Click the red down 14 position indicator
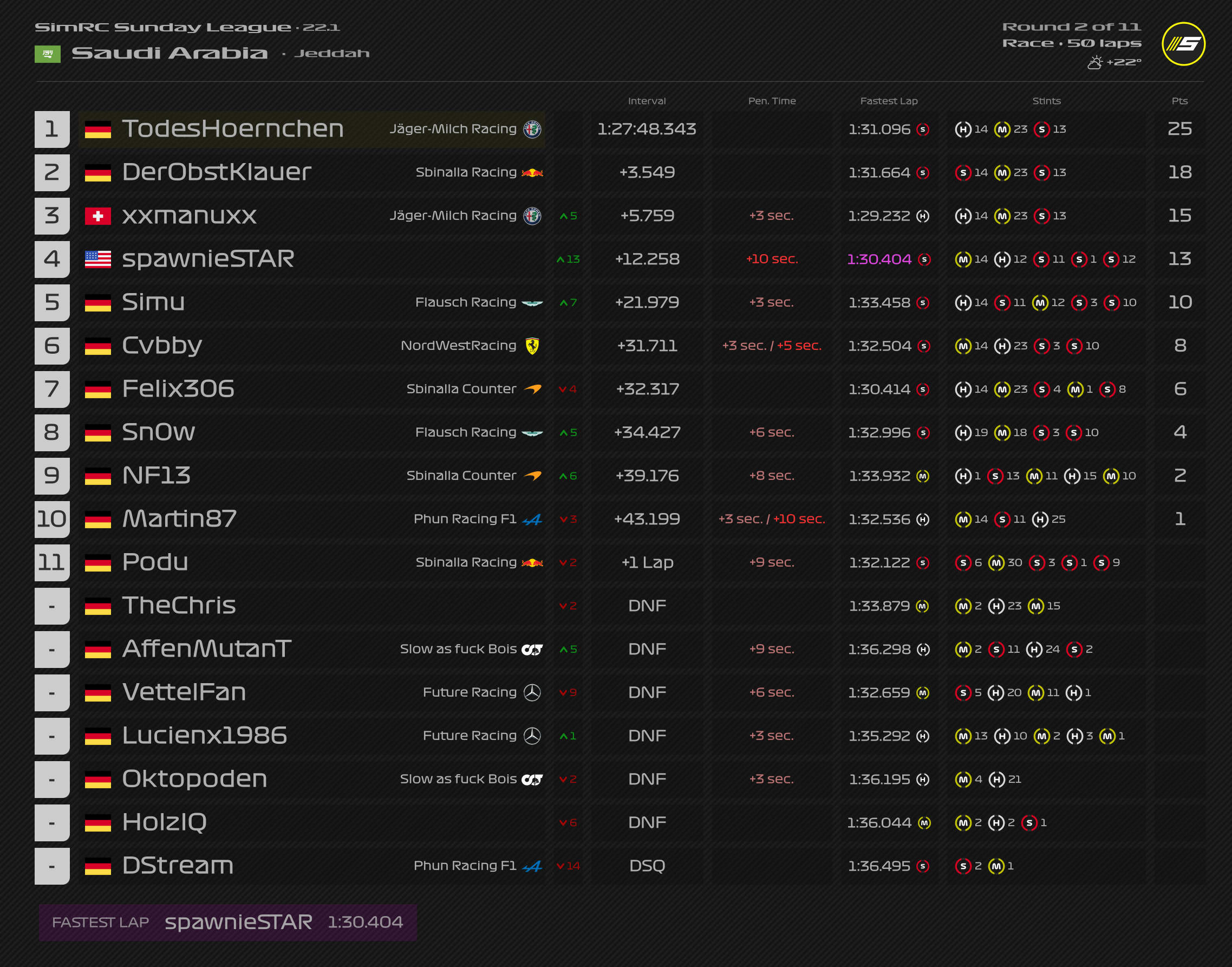The height and width of the screenshot is (967, 1232). [568, 866]
